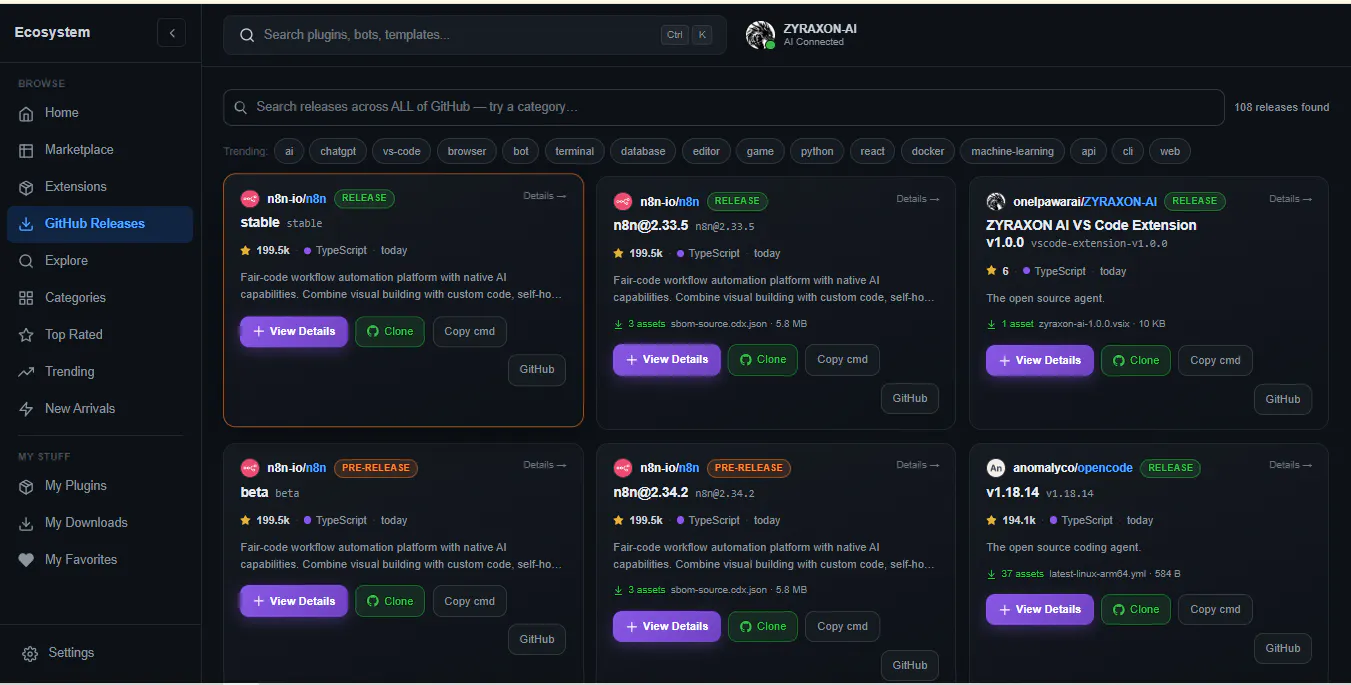1351x685 pixels.
Task: Click the Explore magnifier icon in sidebar
Action: [x=27, y=261]
